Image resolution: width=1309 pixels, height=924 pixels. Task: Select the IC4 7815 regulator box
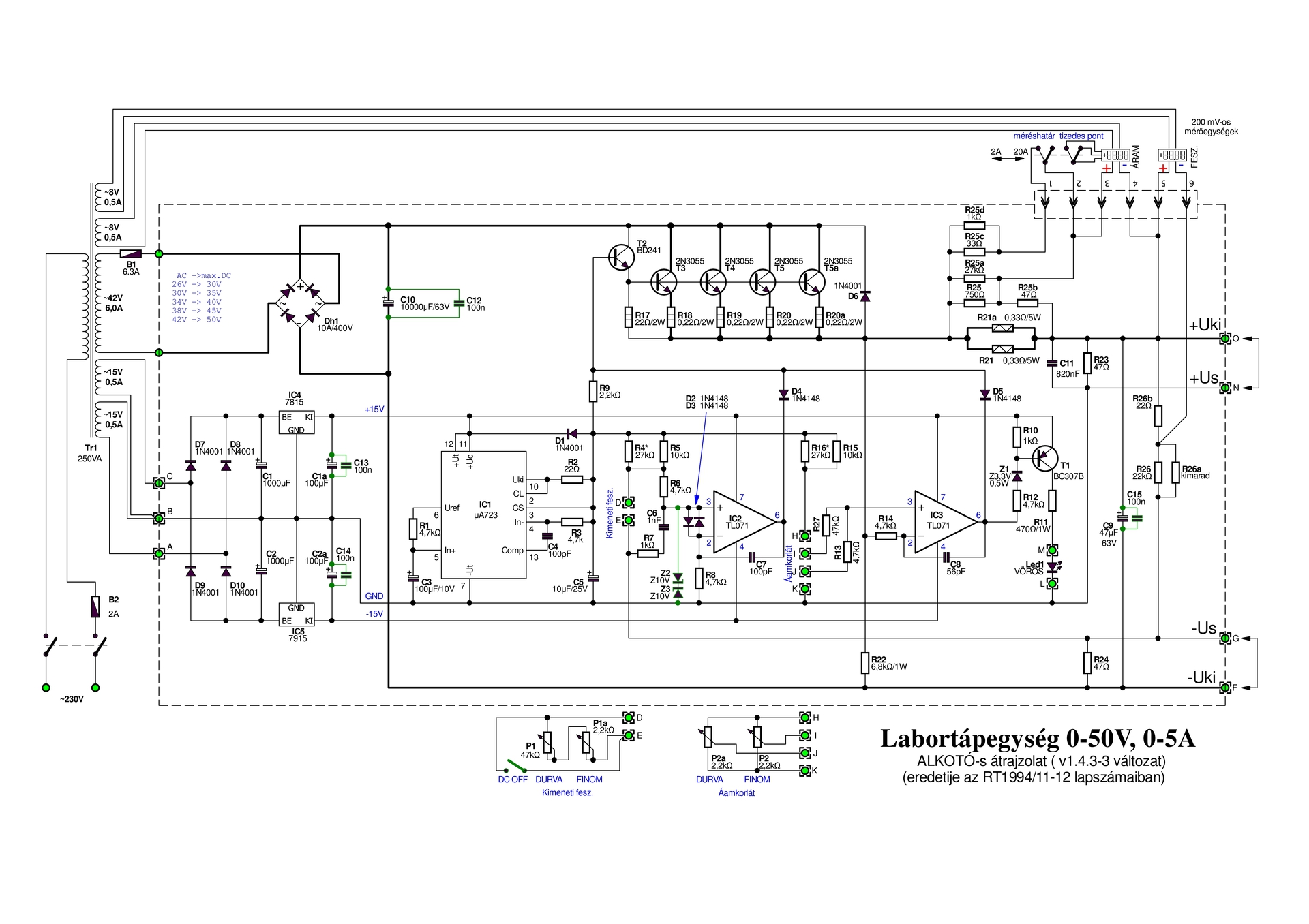click(297, 422)
